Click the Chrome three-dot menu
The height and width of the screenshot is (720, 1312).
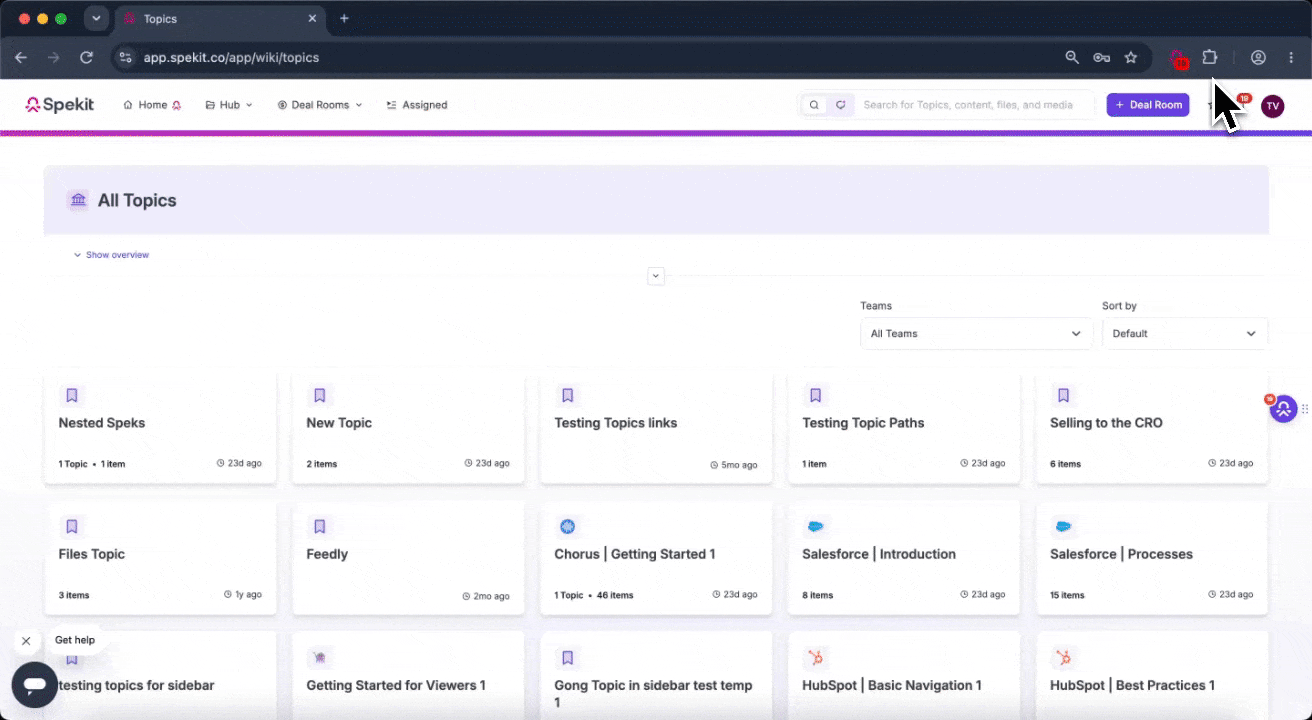tap(1292, 58)
